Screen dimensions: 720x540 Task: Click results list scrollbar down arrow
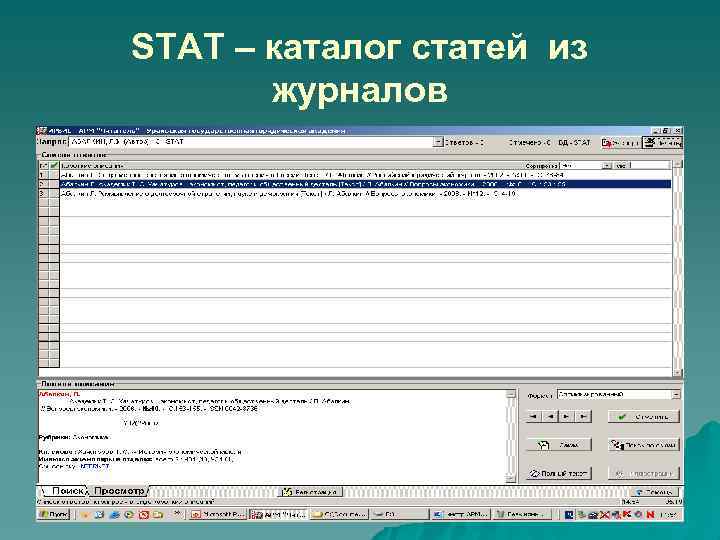(677, 372)
